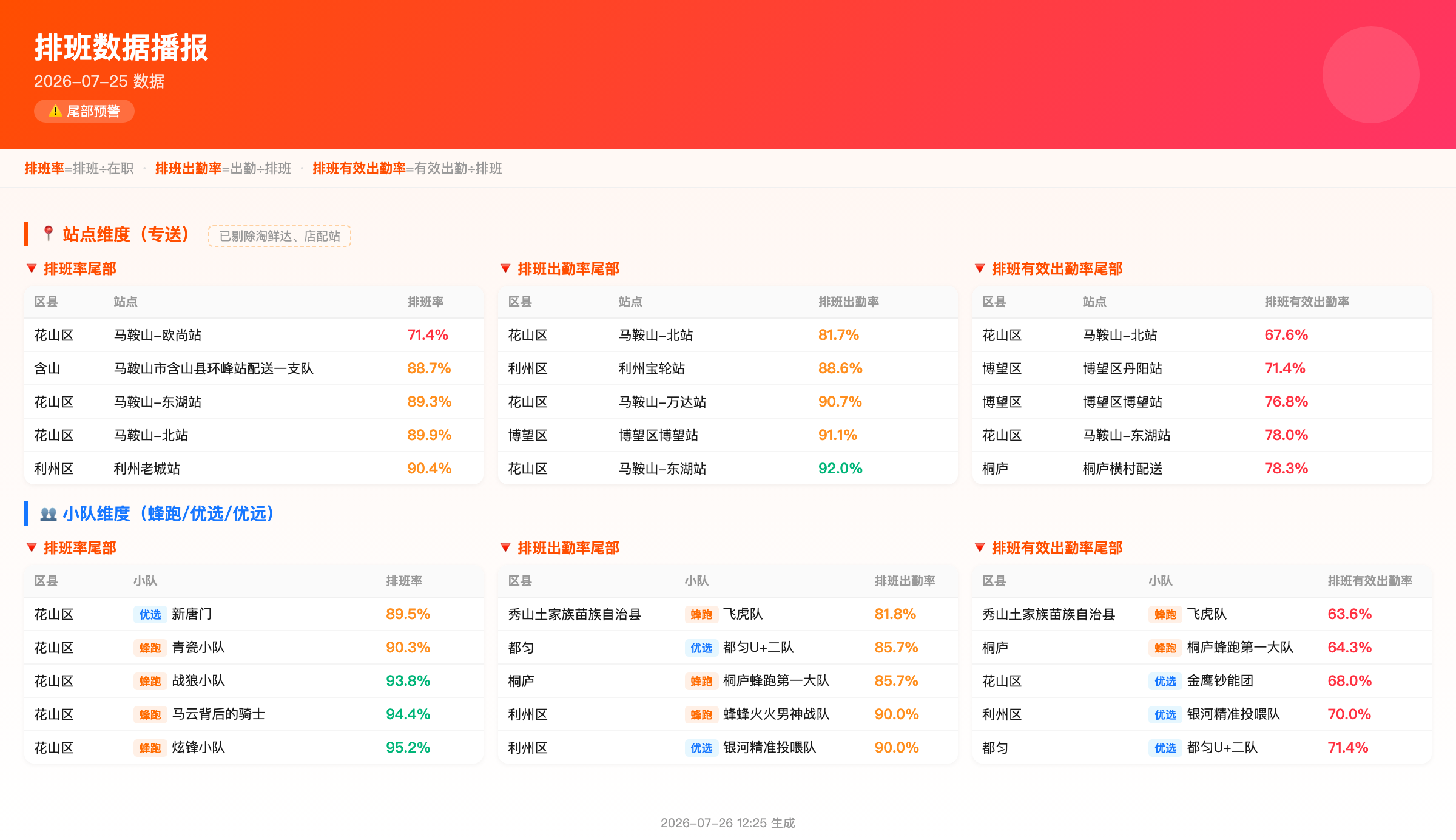Click the red triangle before 站点 排班出勤率尾部
The image size is (1456, 840).
(505, 268)
